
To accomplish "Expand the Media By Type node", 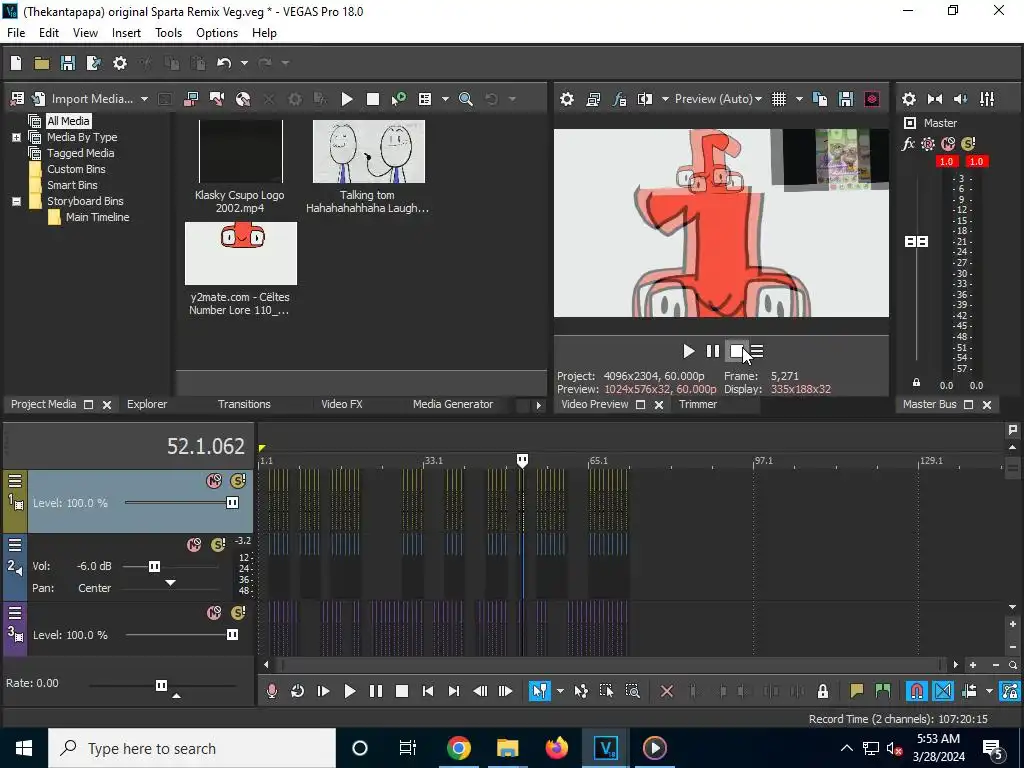I will 16,137.
